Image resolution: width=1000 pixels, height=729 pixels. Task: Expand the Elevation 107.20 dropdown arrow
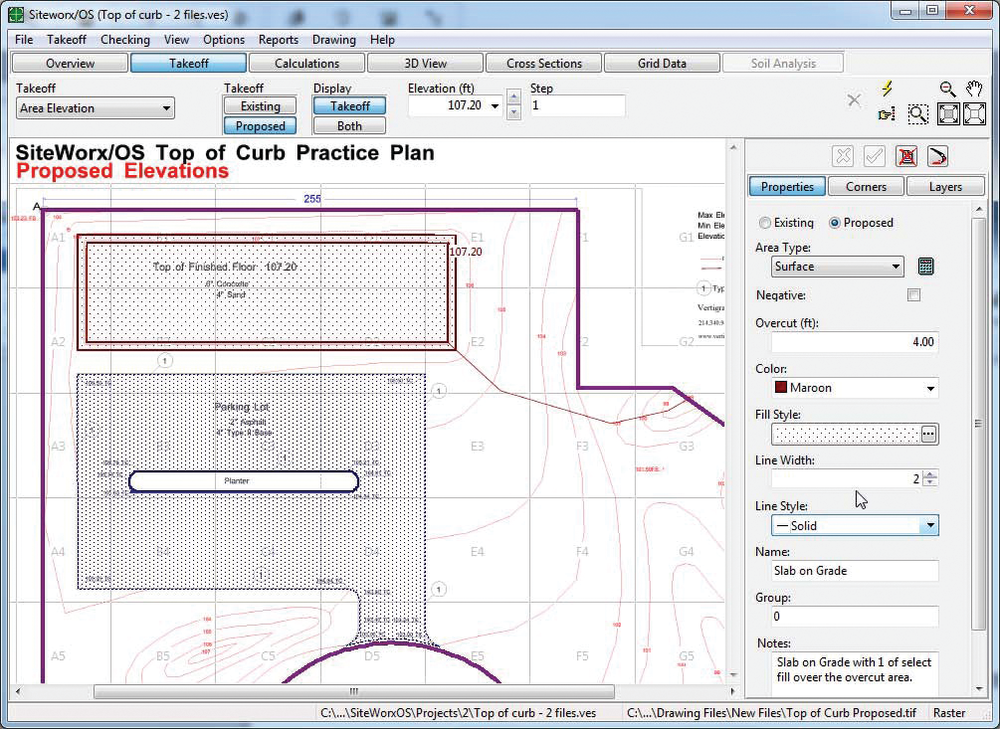[x=495, y=106]
